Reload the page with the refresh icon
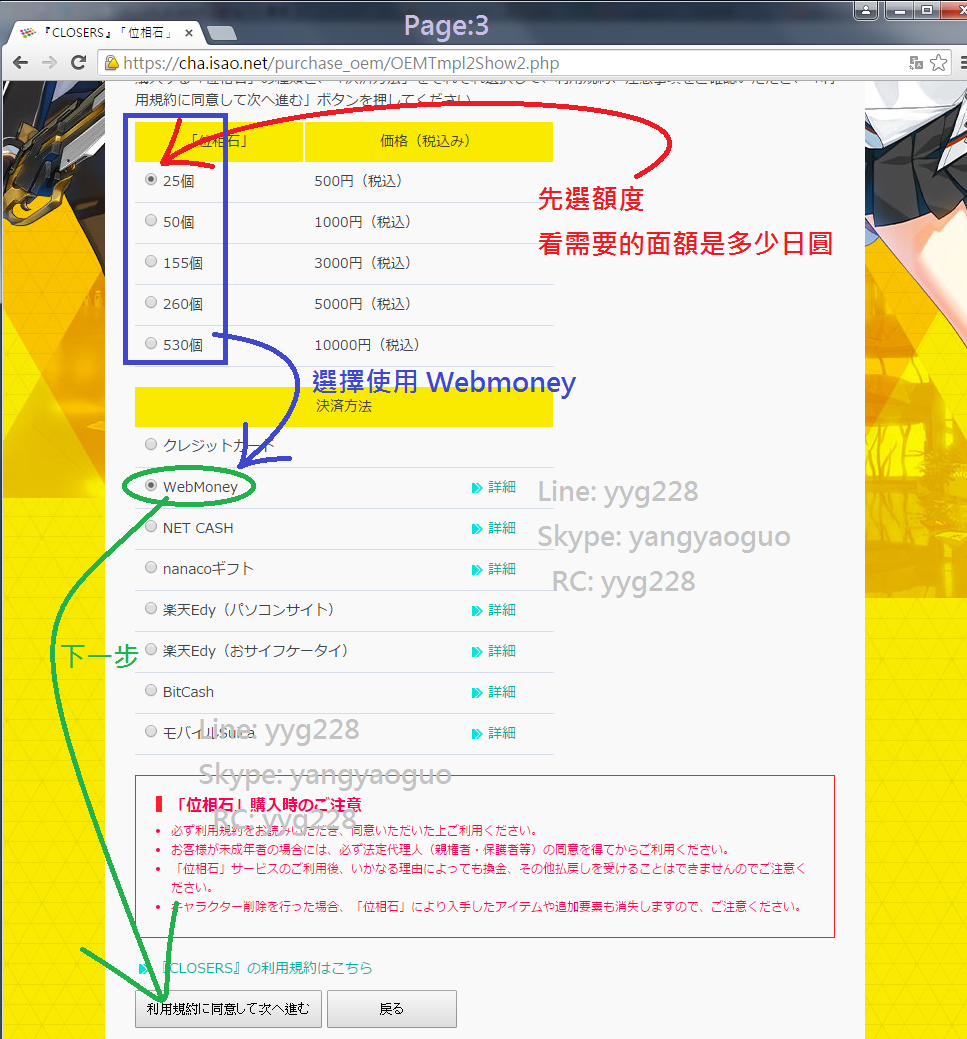This screenshot has height=1039, width=967. (x=79, y=63)
